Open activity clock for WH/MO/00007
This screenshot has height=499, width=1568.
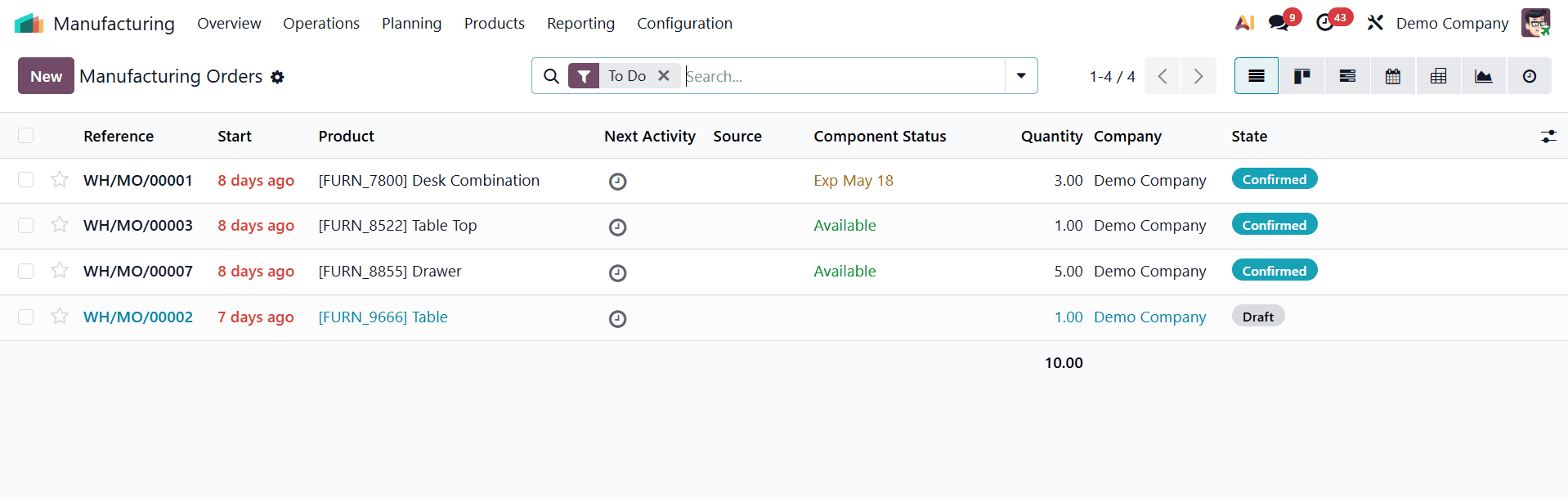tap(618, 273)
